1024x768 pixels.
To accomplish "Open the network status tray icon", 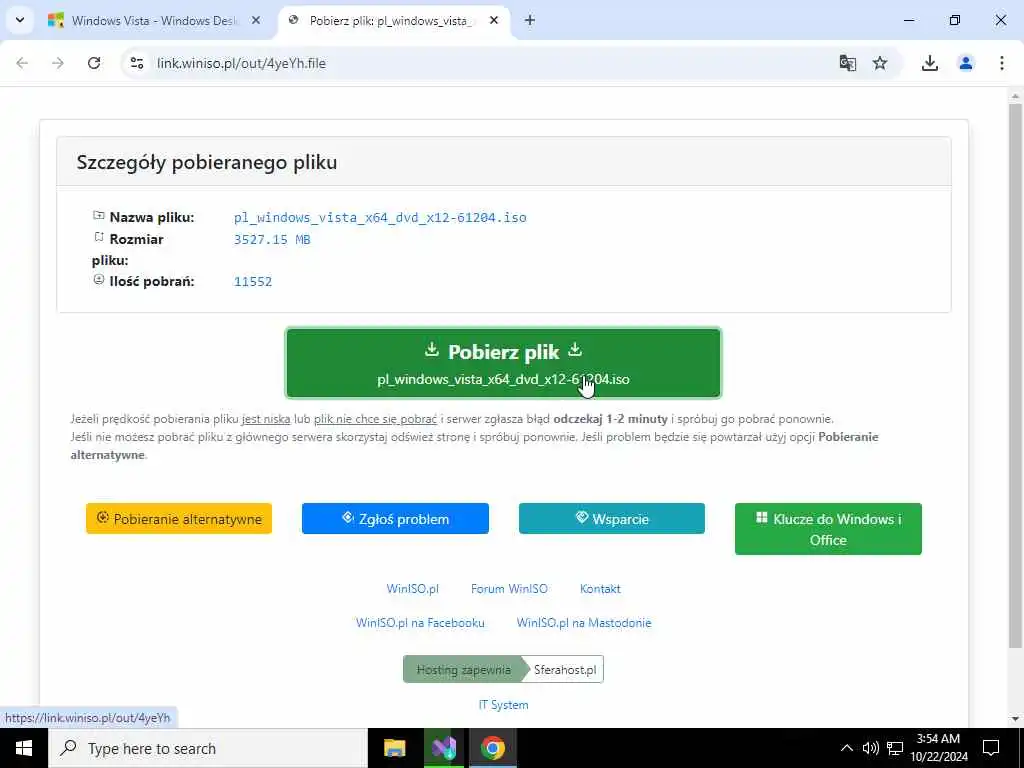I will coord(895,748).
